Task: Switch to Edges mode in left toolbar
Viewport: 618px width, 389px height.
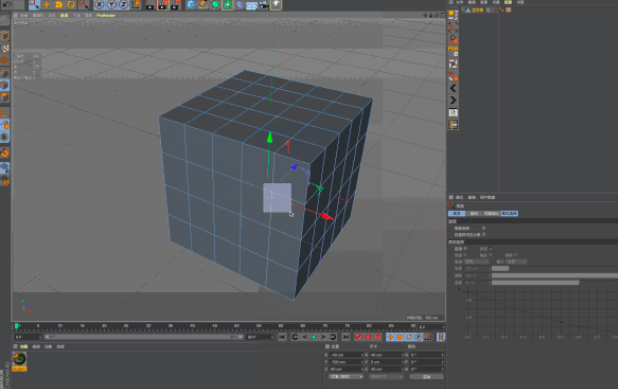Action: coord(5,85)
